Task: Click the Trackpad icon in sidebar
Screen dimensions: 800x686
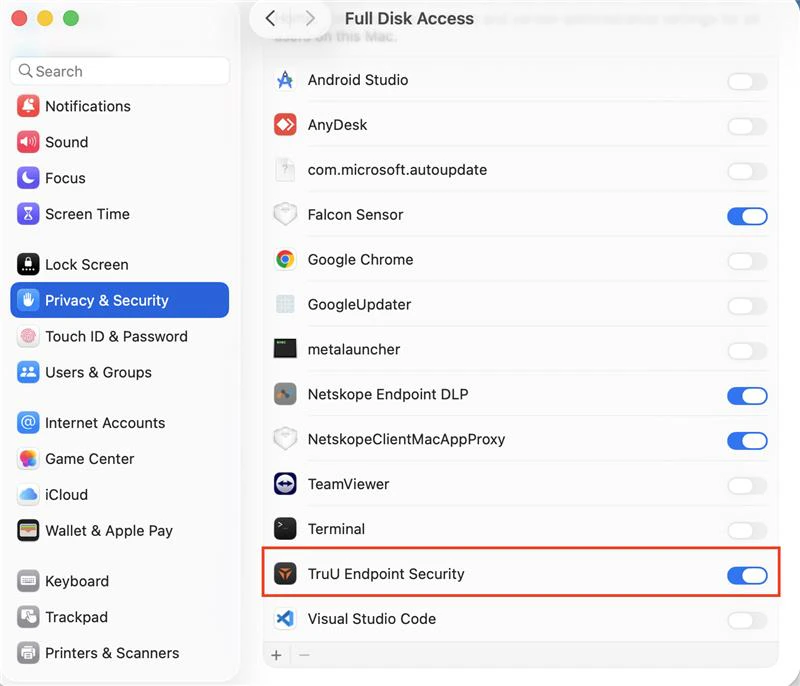Action: coord(28,617)
